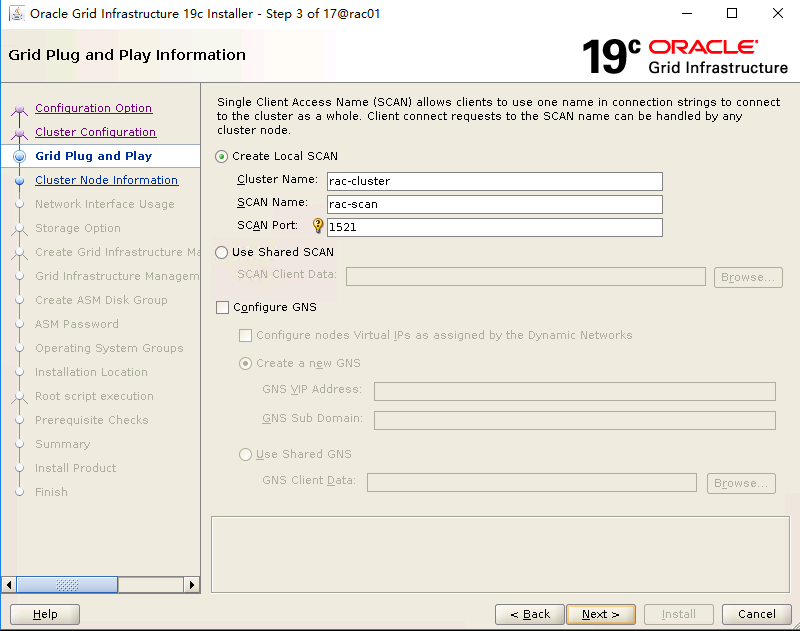This screenshot has height=631, width=800.
Task: Click the sidebar scroll left arrow
Action: tap(9, 585)
